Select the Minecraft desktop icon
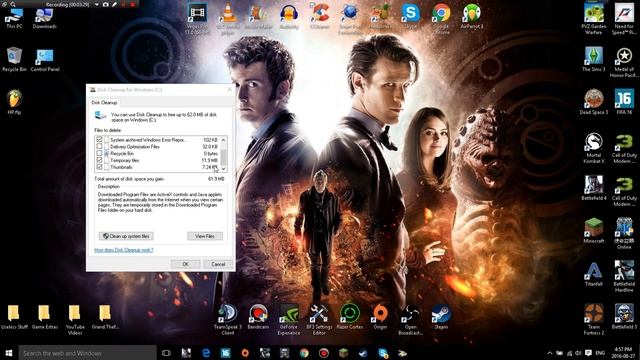Viewport: 640px width, 360px height. 593,231
